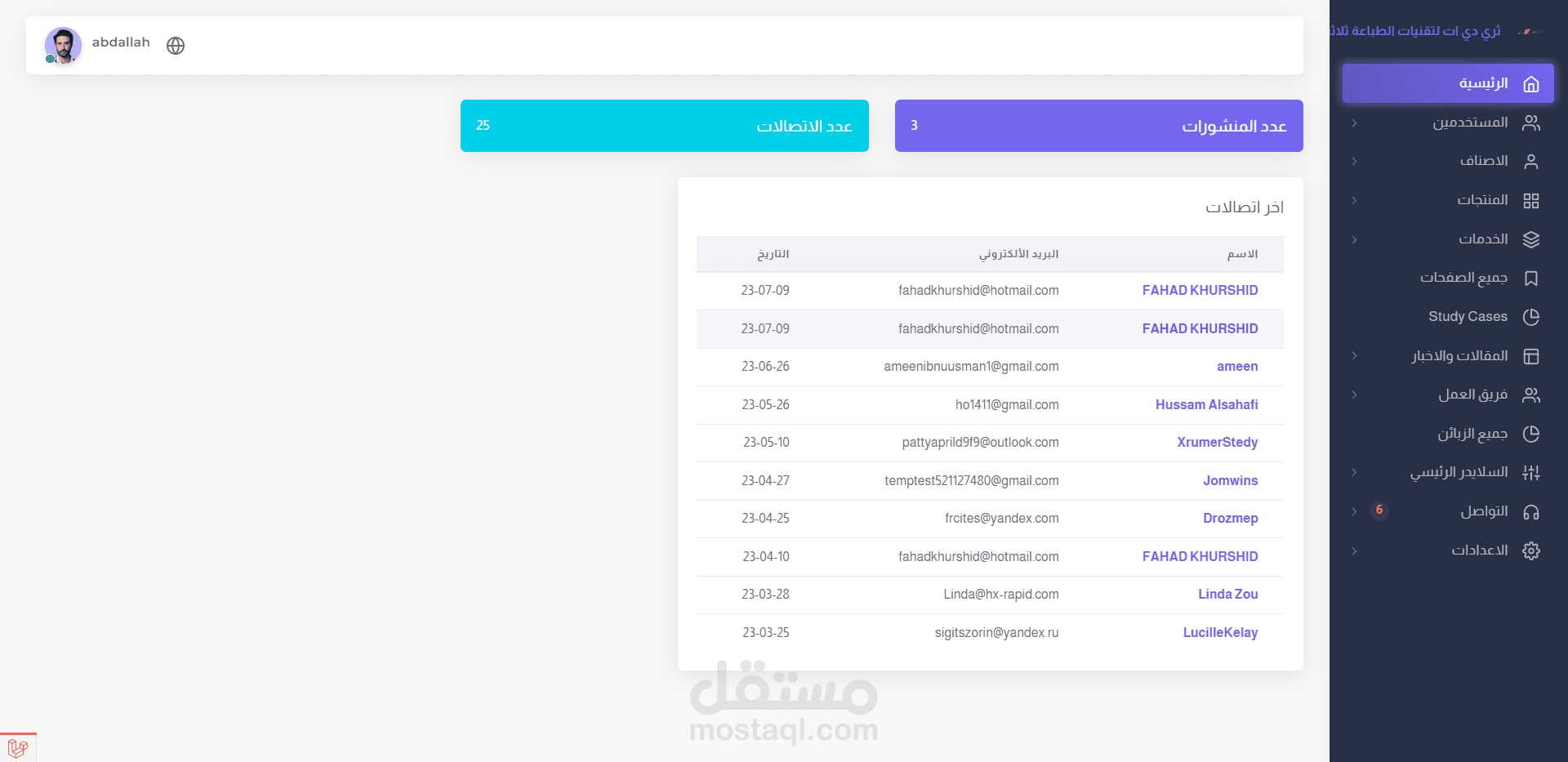This screenshot has height=762, width=1568.
Task: Click the email ameenibnuusman1@gmail.com
Action: point(971,367)
